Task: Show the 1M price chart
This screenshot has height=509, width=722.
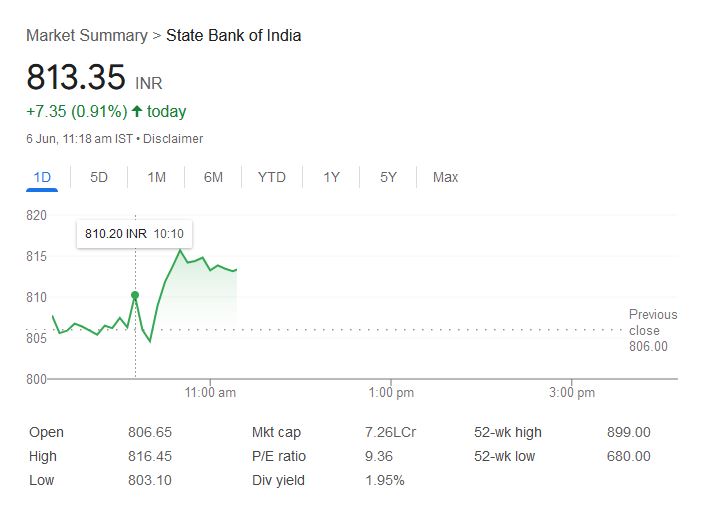Action: pos(156,177)
